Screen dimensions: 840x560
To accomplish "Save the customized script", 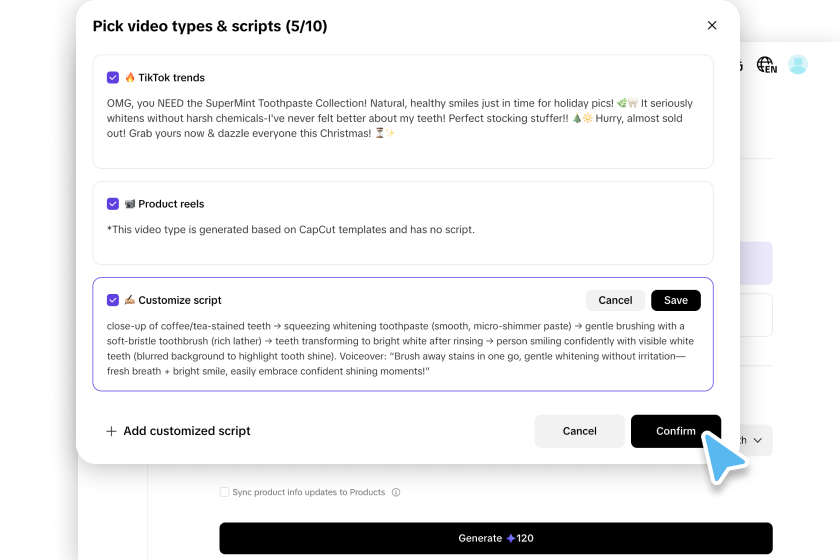I will [676, 300].
